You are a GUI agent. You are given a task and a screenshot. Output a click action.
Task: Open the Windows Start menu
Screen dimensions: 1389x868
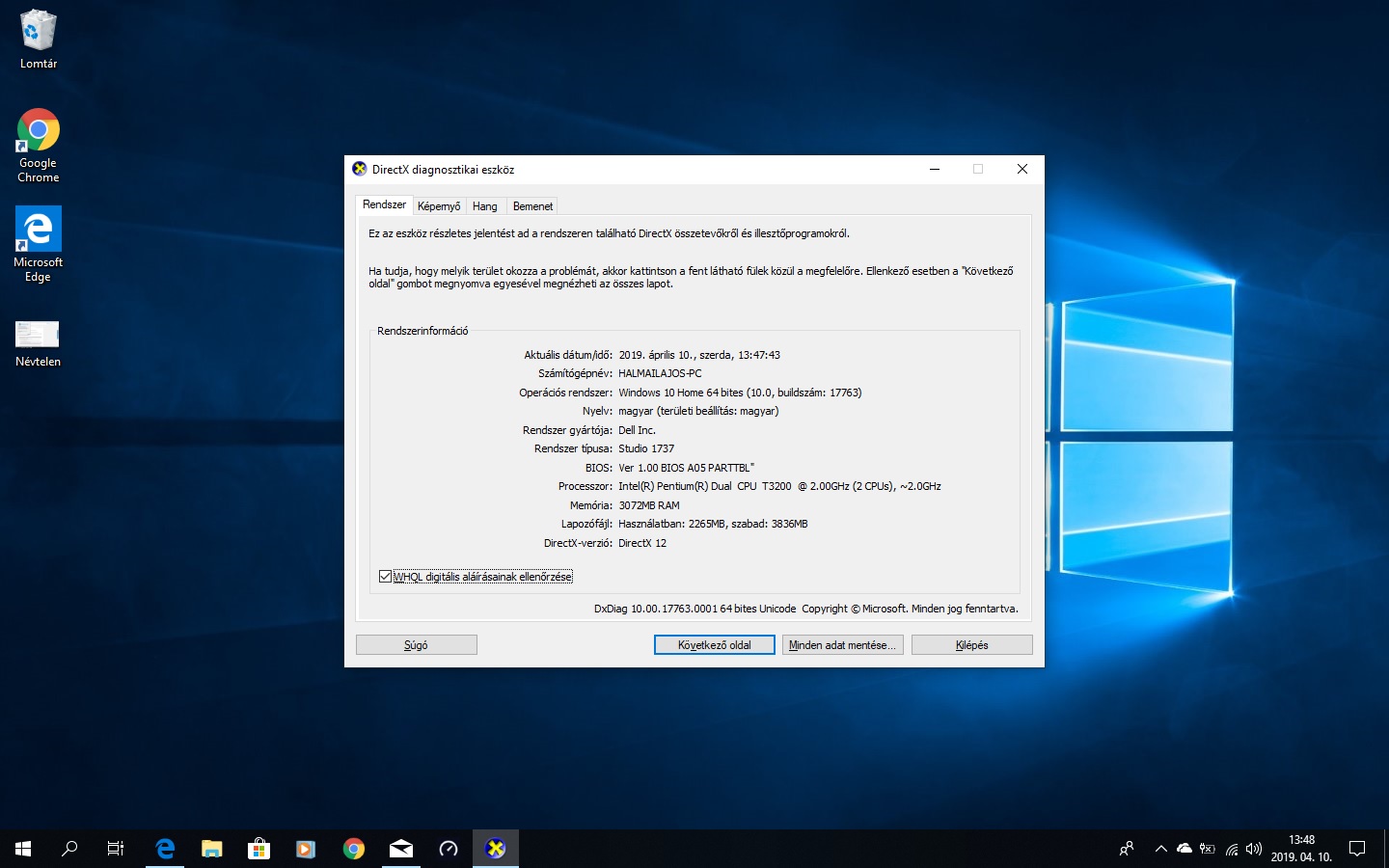pyautogui.click(x=23, y=849)
